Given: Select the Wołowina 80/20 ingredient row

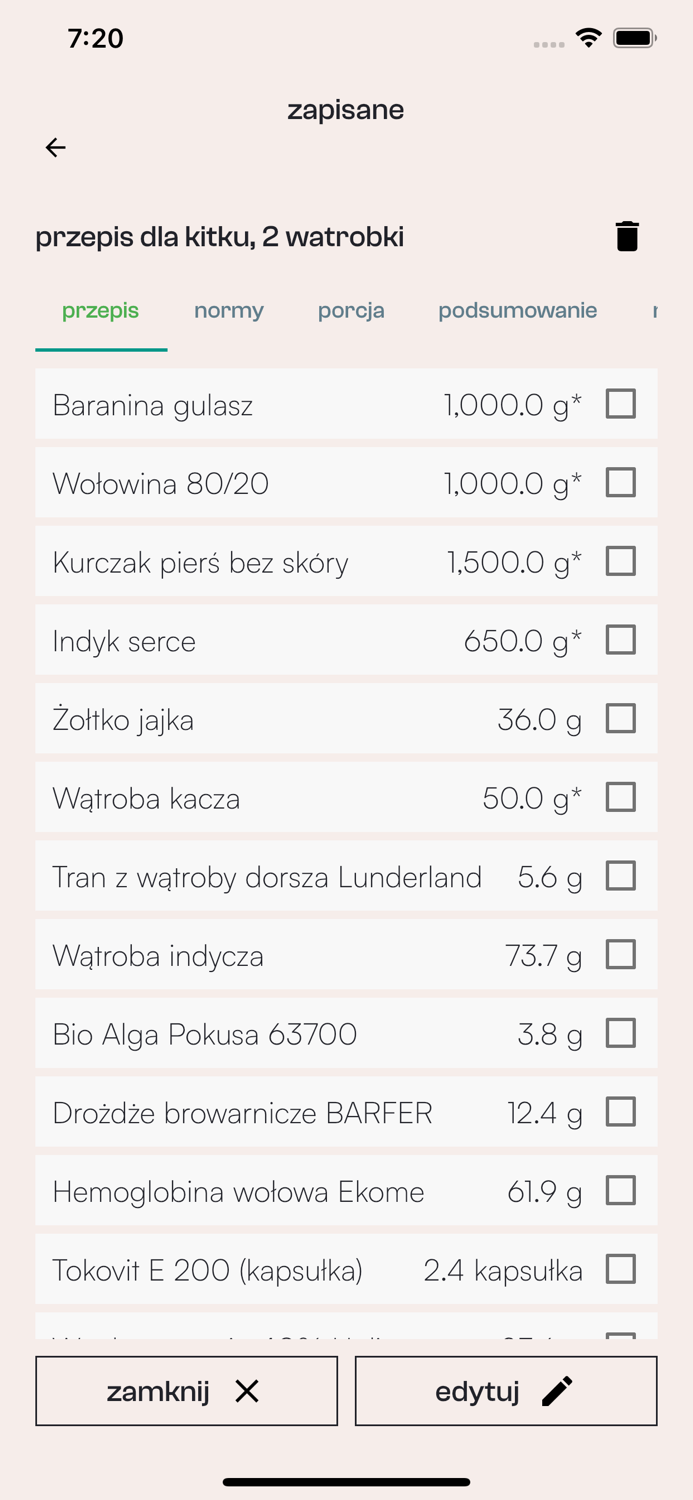Looking at the screenshot, I should point(300,482).
